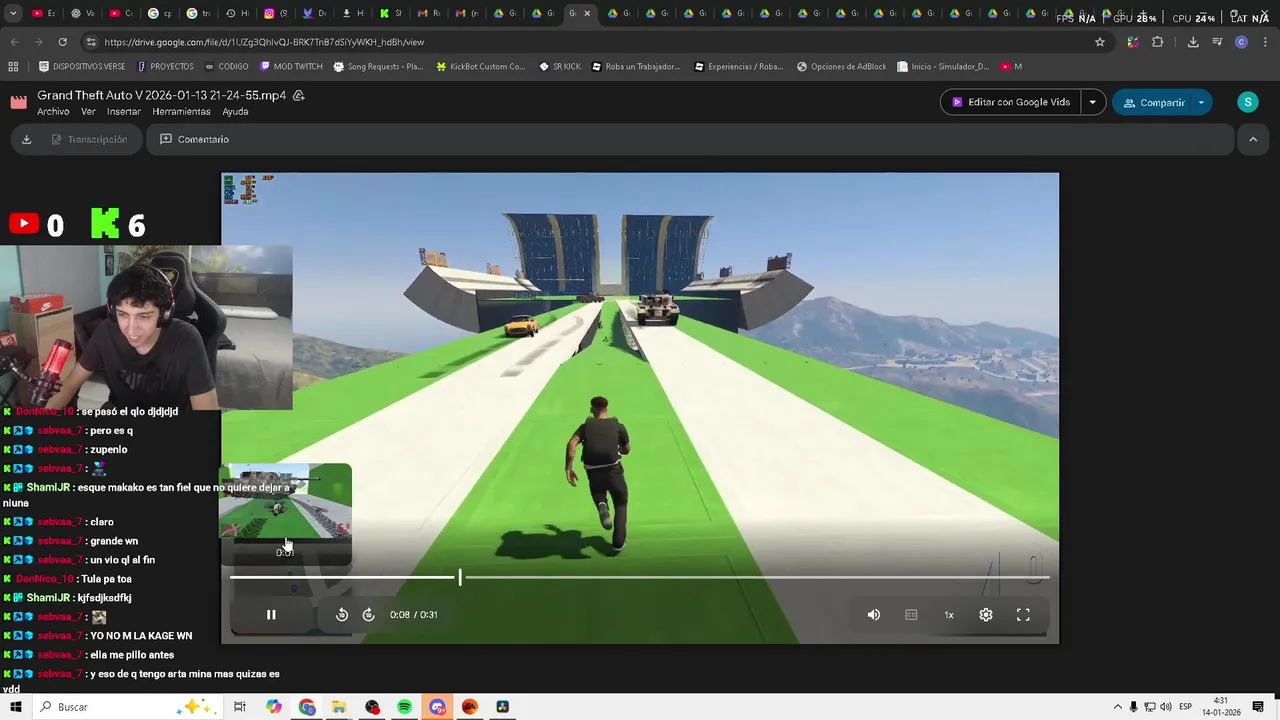Open Song Requests bookmark

378,66
